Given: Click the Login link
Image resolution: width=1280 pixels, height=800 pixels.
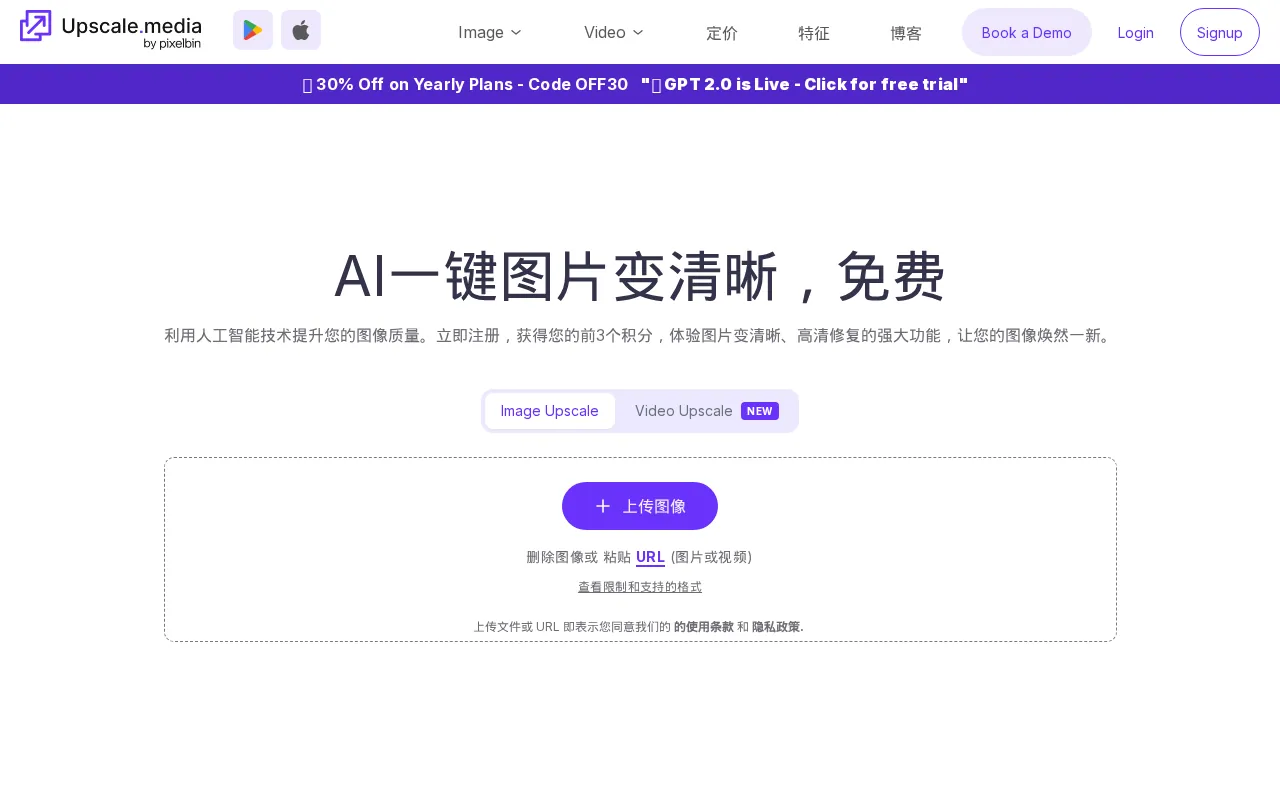Looking at the screenshot, I should [1136, 32].
